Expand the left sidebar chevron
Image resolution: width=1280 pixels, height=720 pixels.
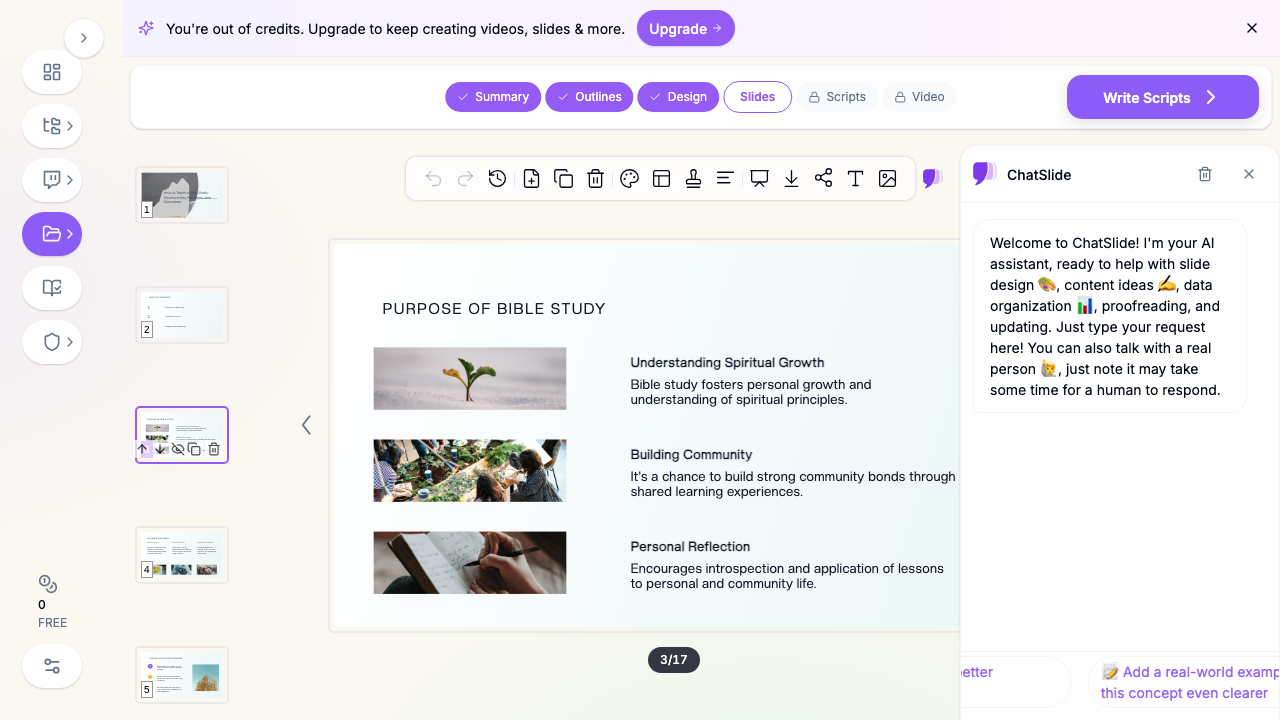point(84,38)
